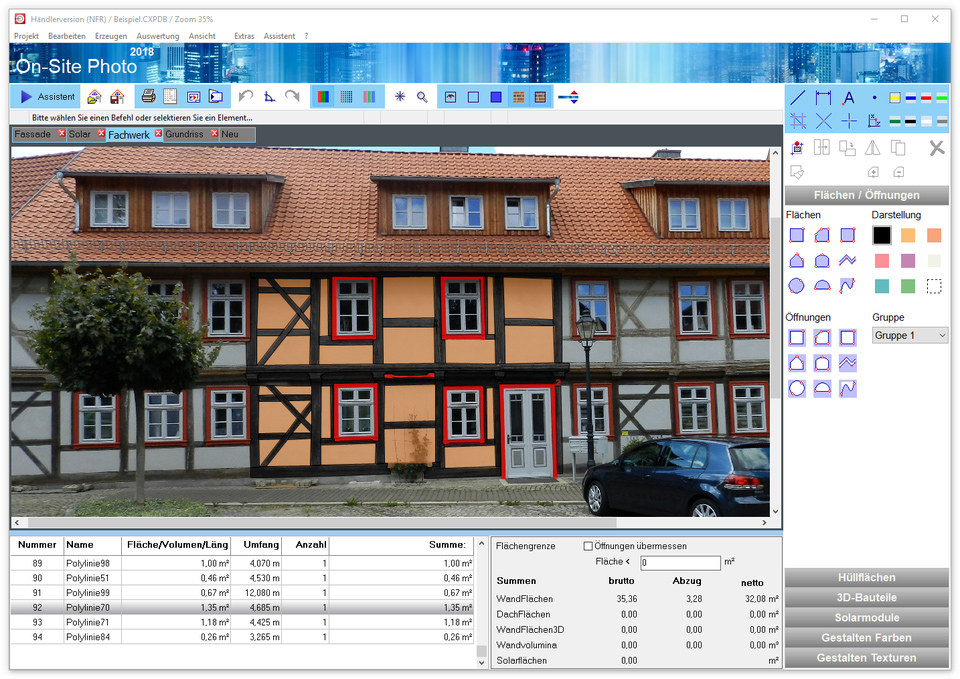Viewport: 960px width, 679px height.
Task: Close the Fassade tab with its red X
Action: [x=62, y=134]
